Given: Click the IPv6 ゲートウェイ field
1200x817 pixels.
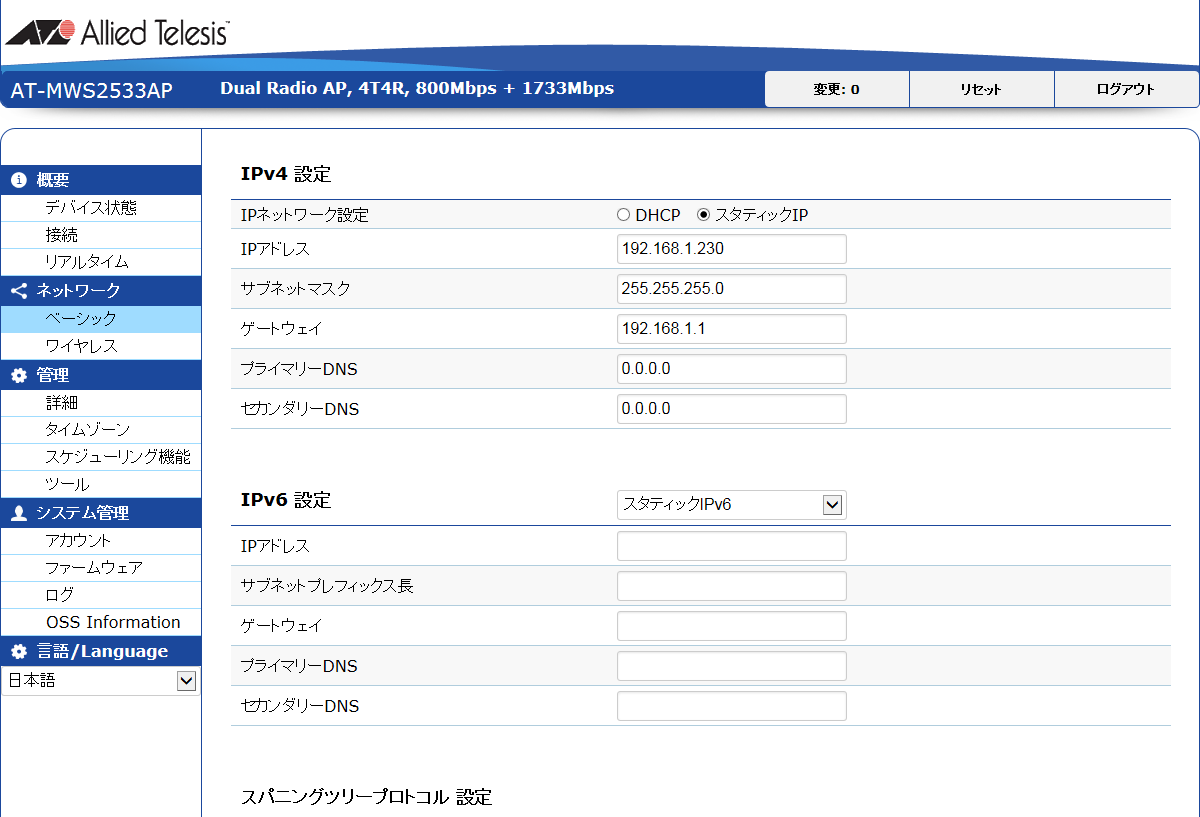Looking at the screenshot, I should pos(732,626).
